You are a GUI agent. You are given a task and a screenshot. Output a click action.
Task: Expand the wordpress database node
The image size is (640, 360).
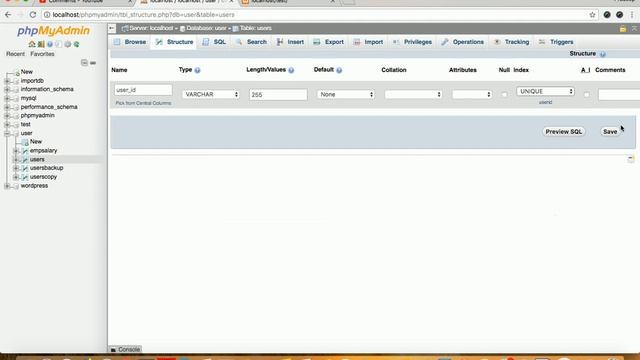coord(7,186)
